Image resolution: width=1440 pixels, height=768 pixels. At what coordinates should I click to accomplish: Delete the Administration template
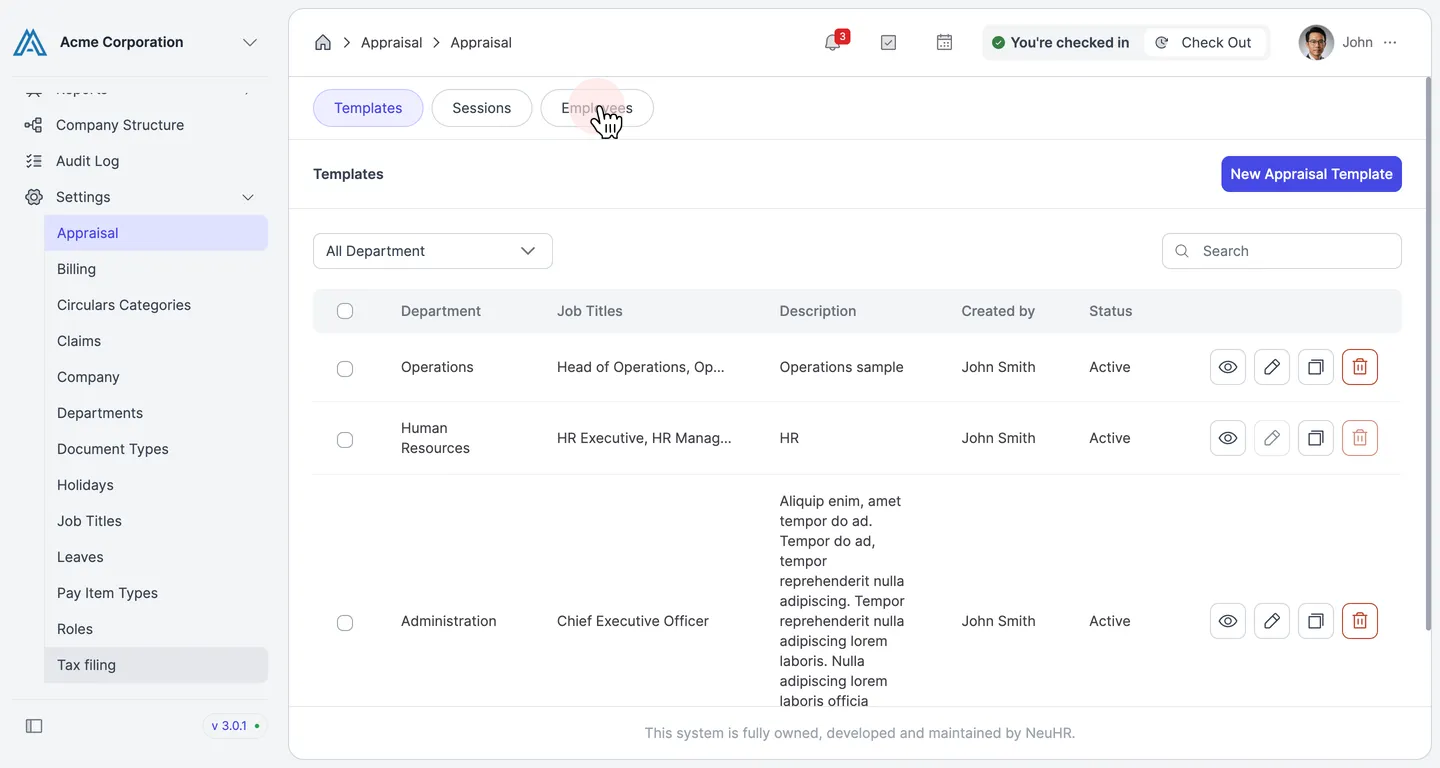point(1360,621)
